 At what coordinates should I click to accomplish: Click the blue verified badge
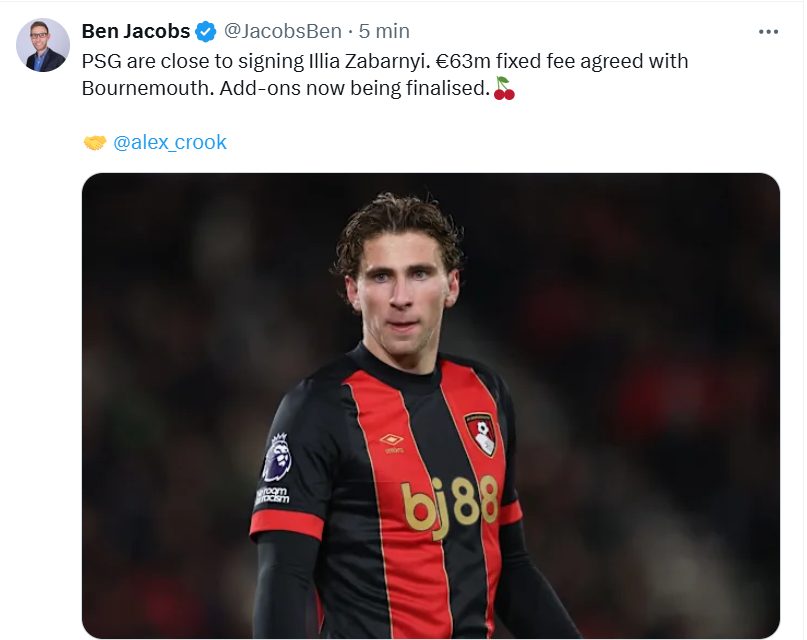click(206, 32)
